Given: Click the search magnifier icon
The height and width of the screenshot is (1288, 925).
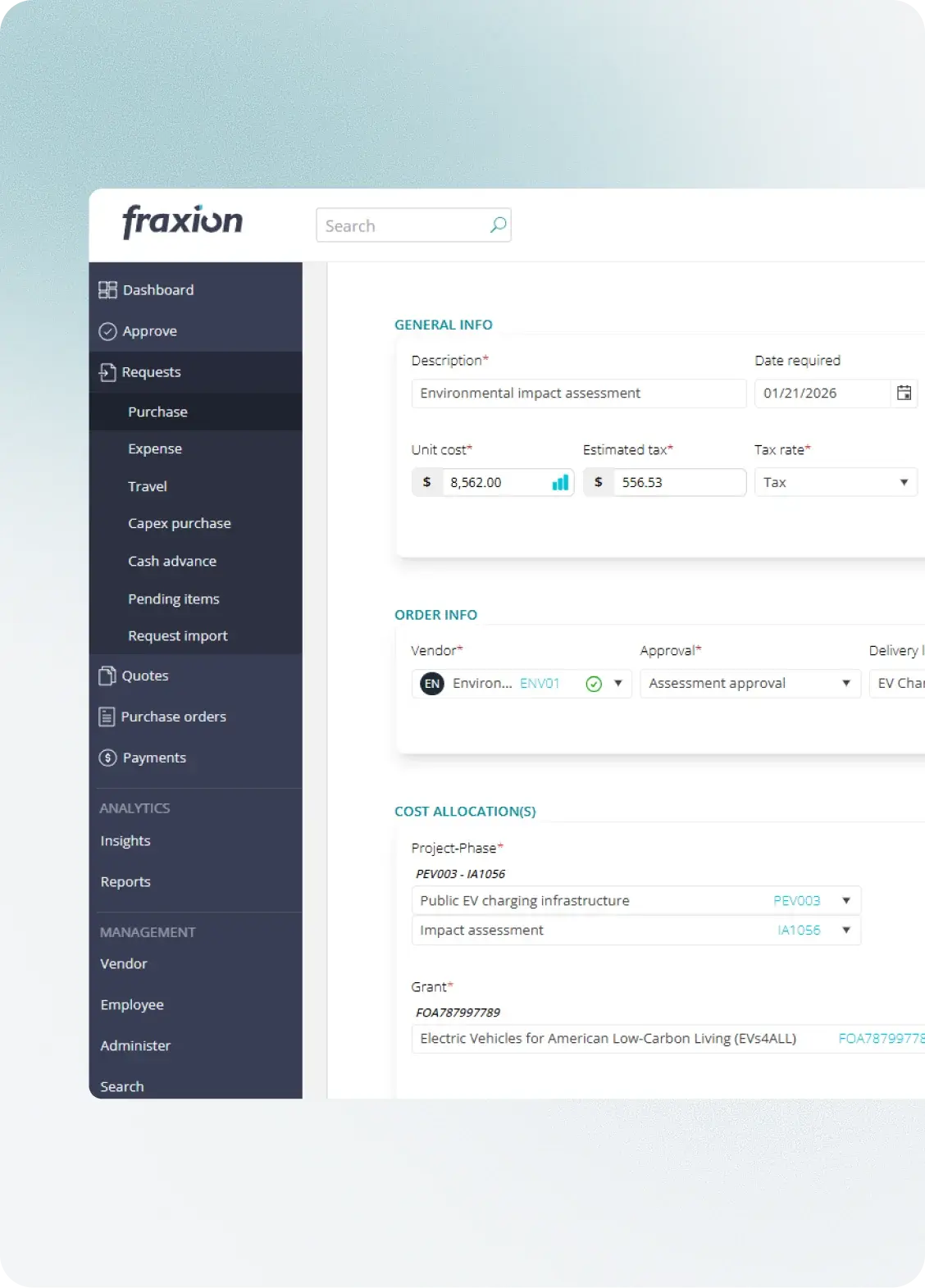Looking at the screenshot, I should coord(498,225).
